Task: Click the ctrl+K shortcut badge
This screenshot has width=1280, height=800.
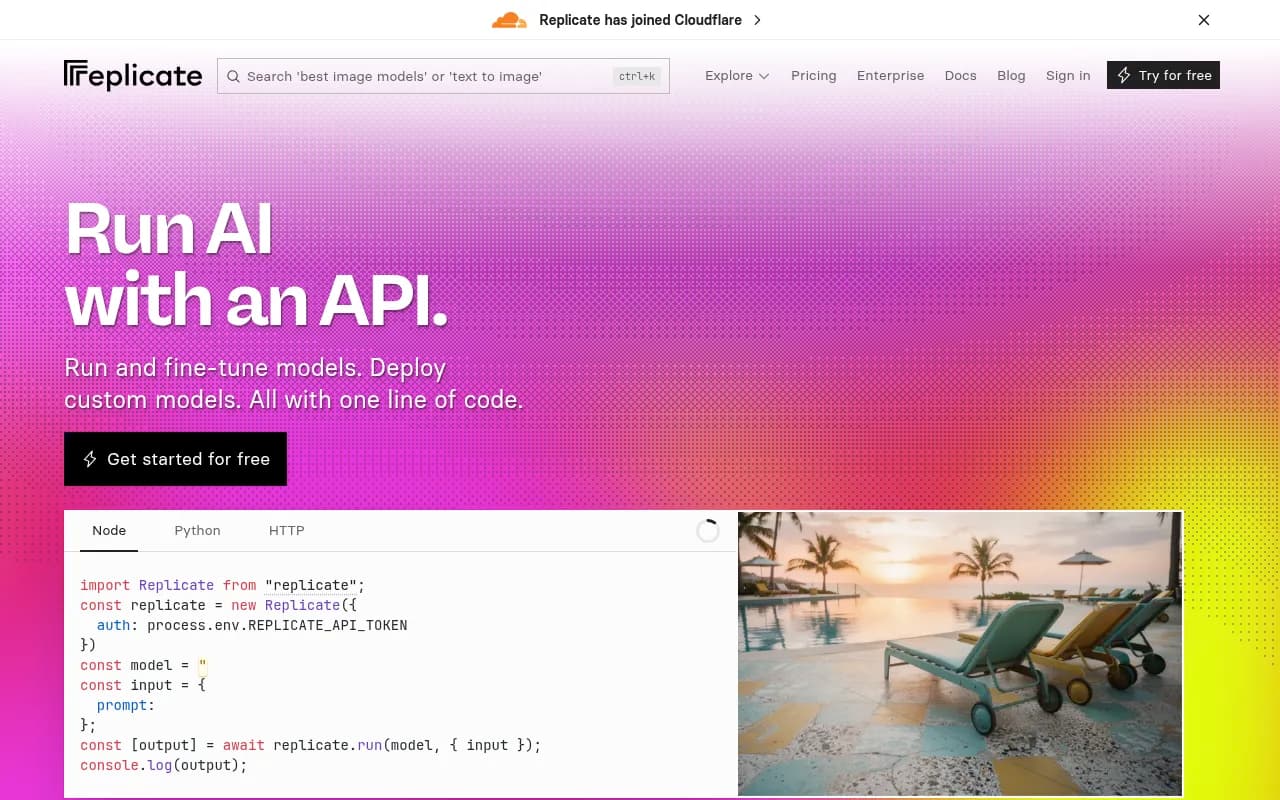Action: click(x=637, y=76)
